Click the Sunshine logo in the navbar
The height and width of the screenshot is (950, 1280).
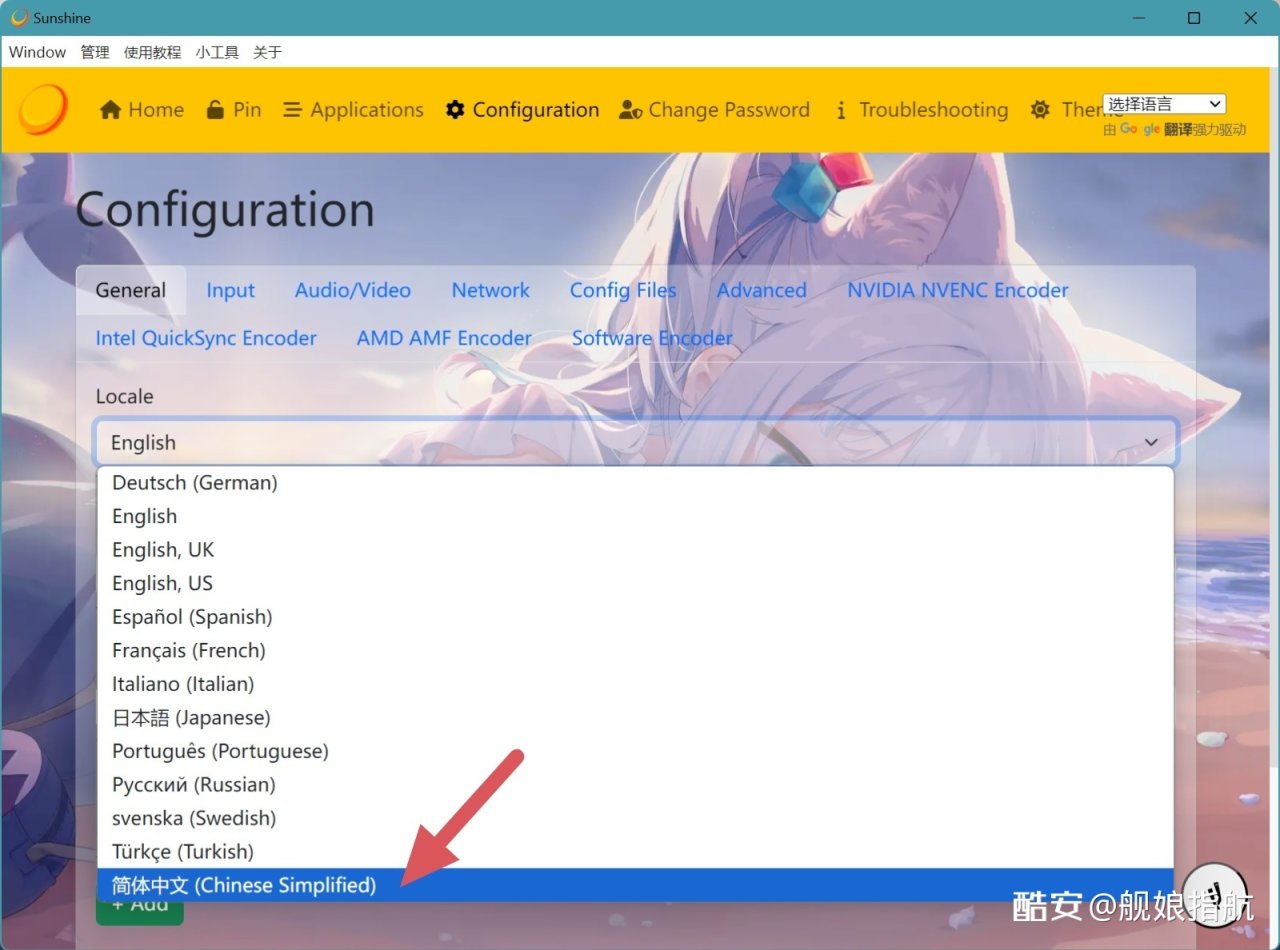(43, 109)
